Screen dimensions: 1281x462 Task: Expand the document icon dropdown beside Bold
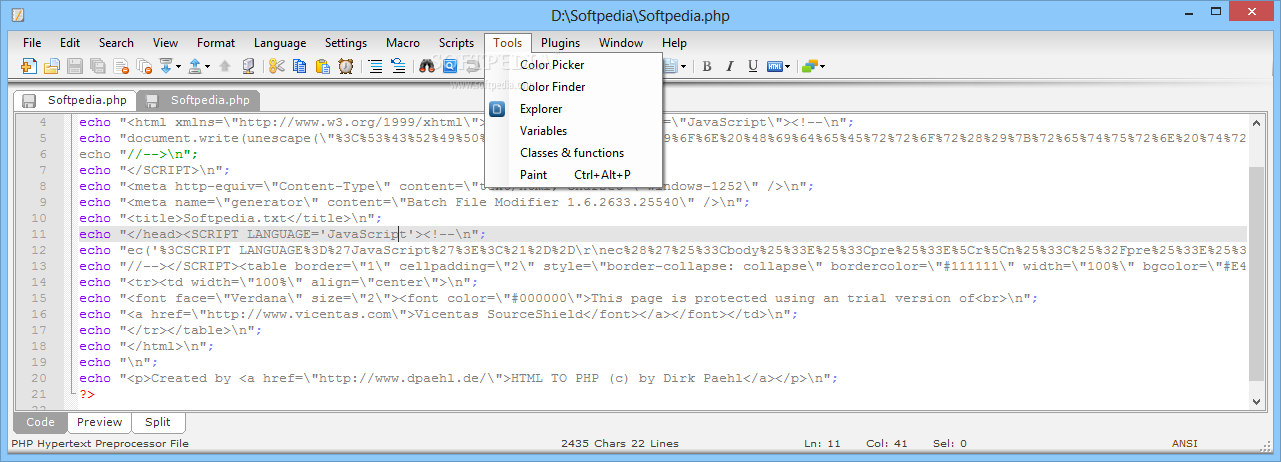pyautogui.click(x=684, y=66)
